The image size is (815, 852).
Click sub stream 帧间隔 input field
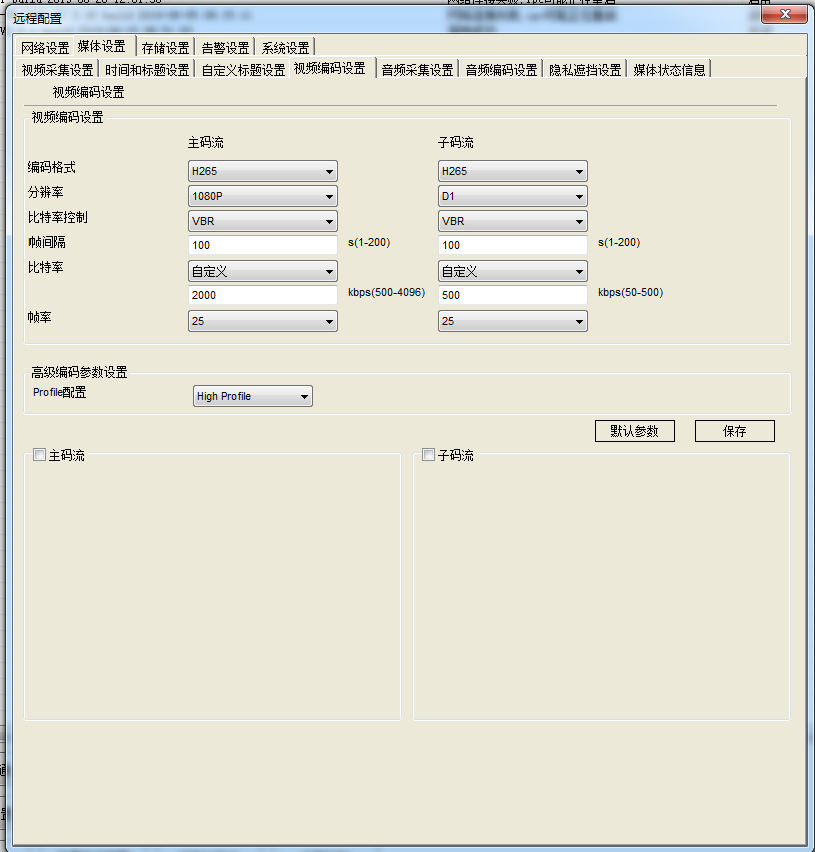point(512,246)
